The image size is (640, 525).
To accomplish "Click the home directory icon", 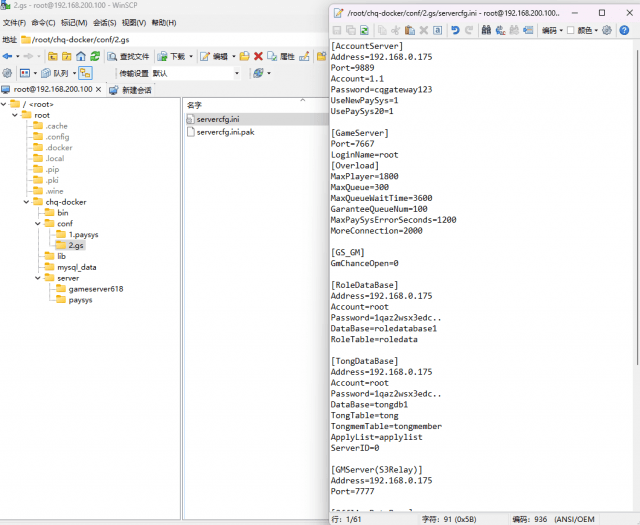I will [x=80, y=56].
